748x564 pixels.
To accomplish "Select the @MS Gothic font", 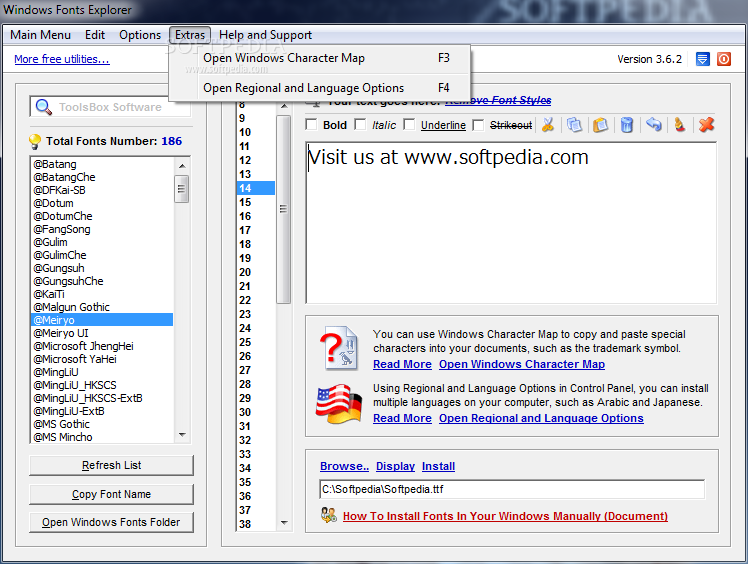I will click(x=102, y=424).
